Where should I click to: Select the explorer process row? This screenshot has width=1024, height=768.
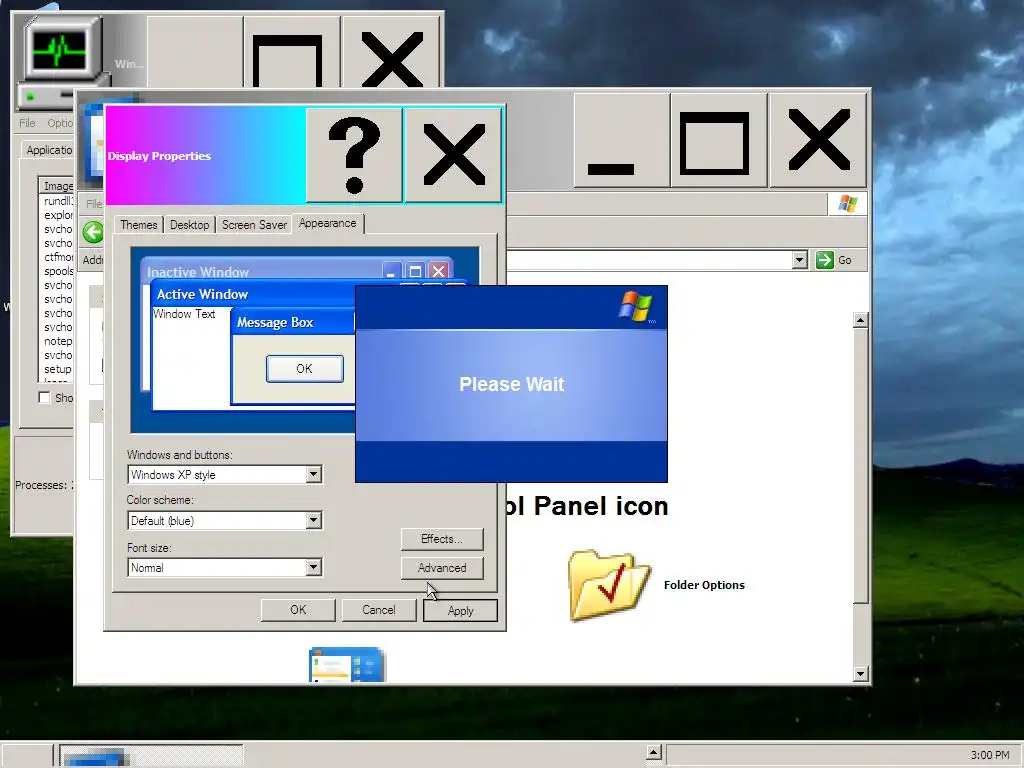pos(57,215)
